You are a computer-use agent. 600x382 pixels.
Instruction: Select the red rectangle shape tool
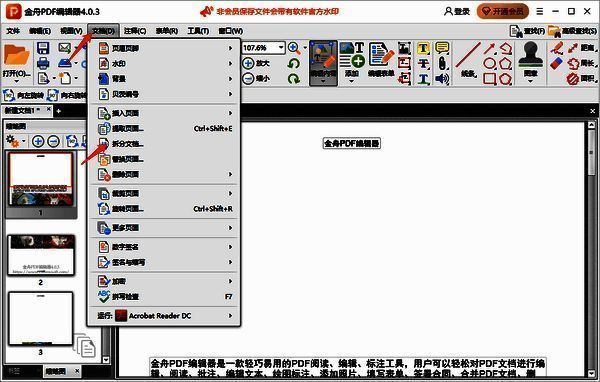489,79
